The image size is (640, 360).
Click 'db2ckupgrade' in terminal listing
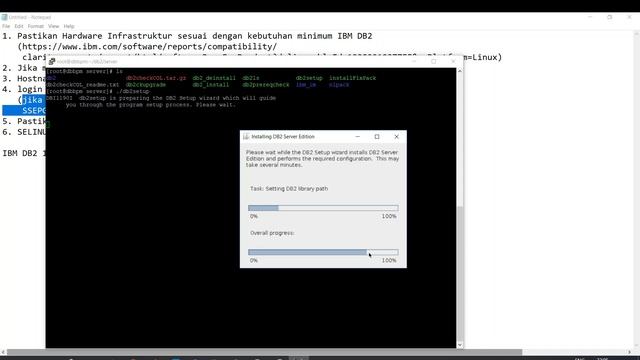(146, 85)
